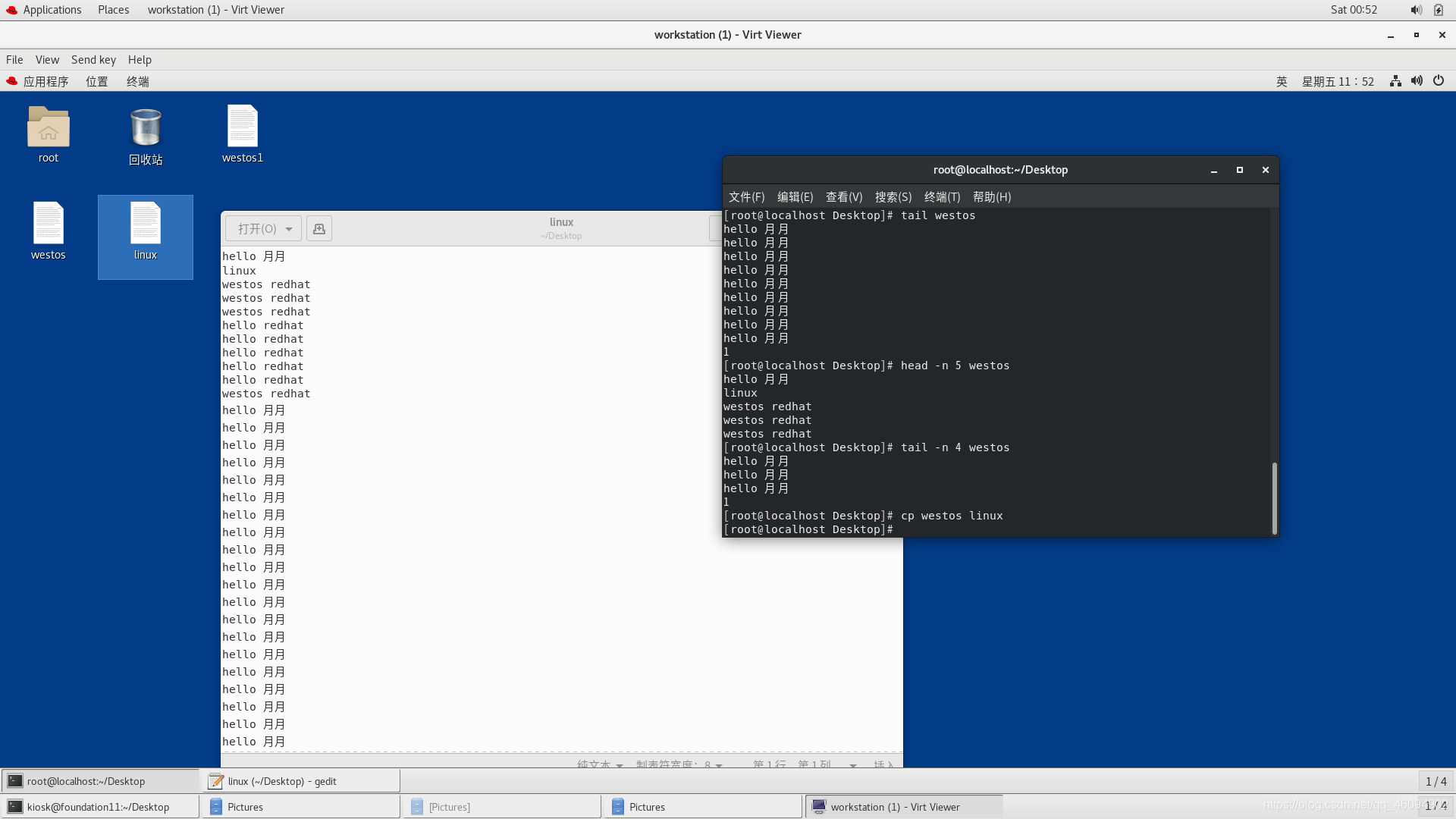Open the host Applications menu
This screenshot has width=1456, height=819.
pyautogui.click(x=52, y=10)
